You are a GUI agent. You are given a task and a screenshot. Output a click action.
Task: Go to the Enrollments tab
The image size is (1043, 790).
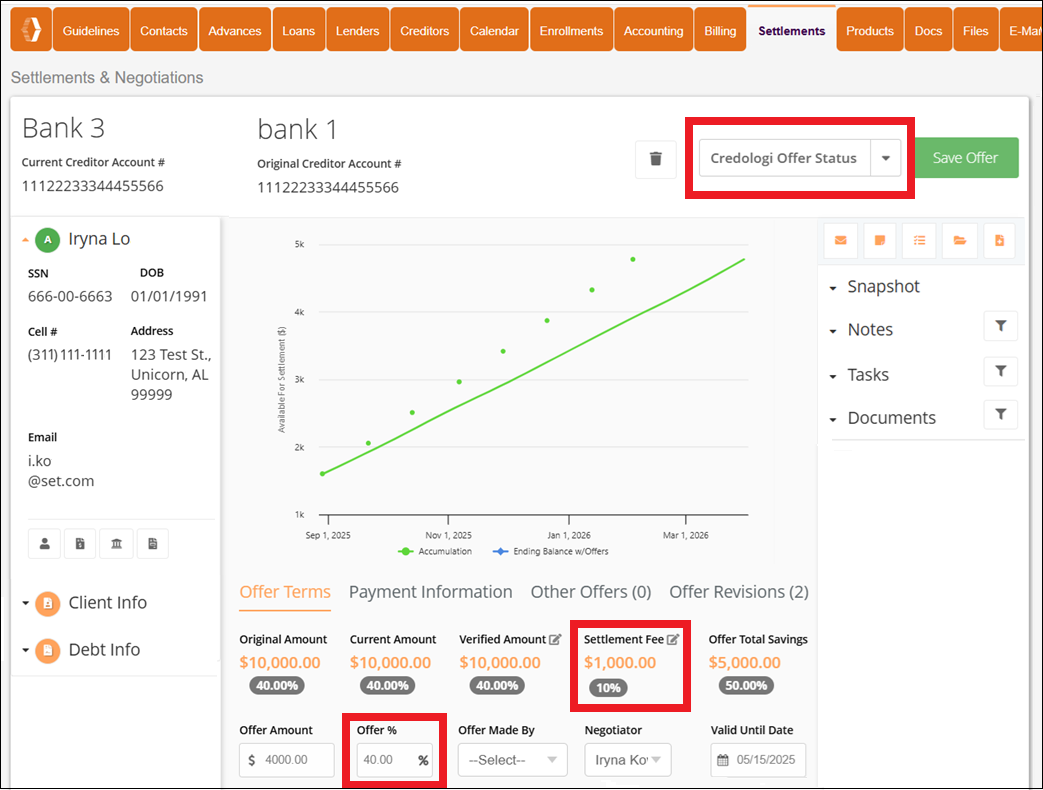point(571,30)
